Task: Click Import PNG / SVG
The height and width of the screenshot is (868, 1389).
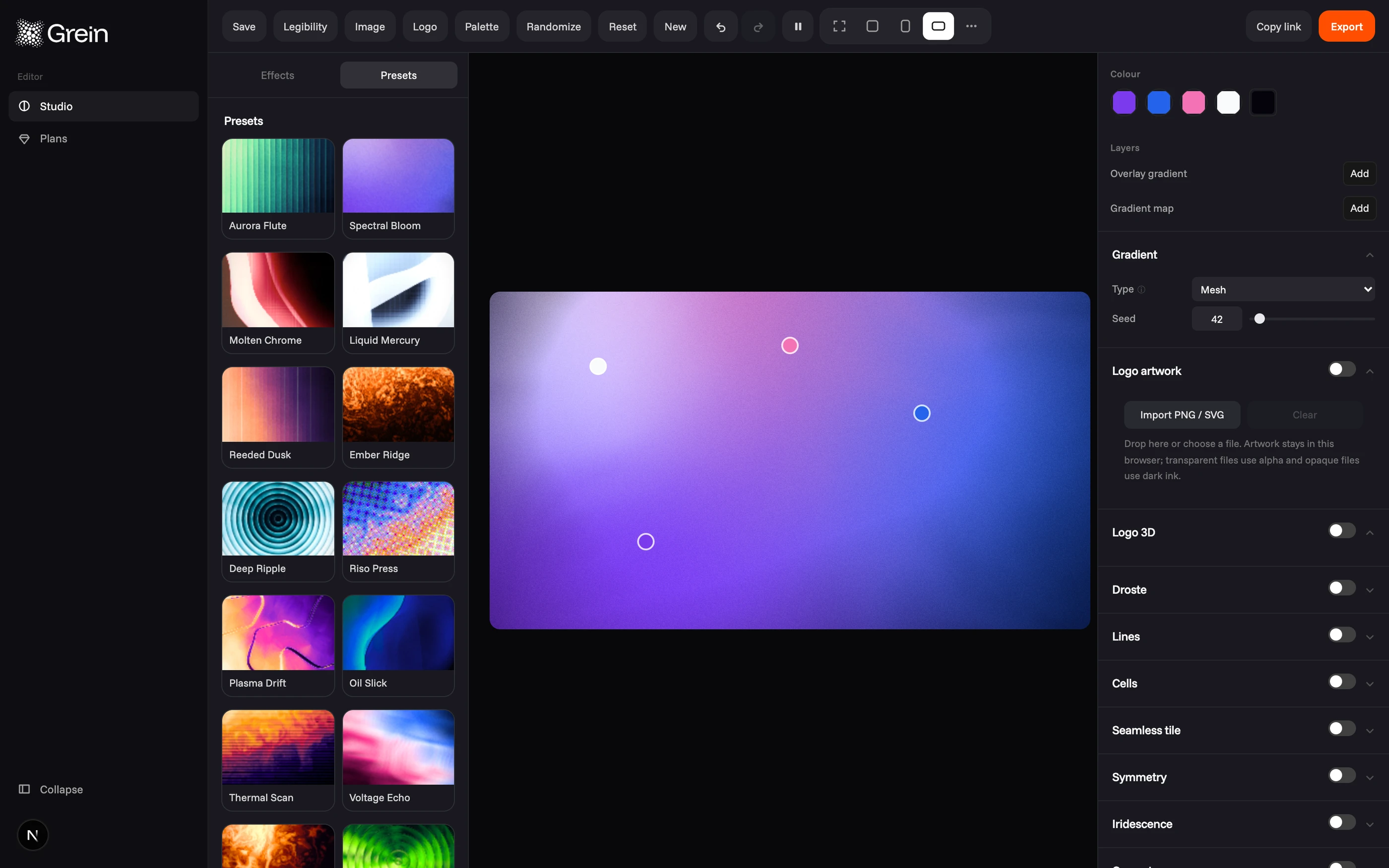Action: pyautogui.click(x=1182, y=415)
